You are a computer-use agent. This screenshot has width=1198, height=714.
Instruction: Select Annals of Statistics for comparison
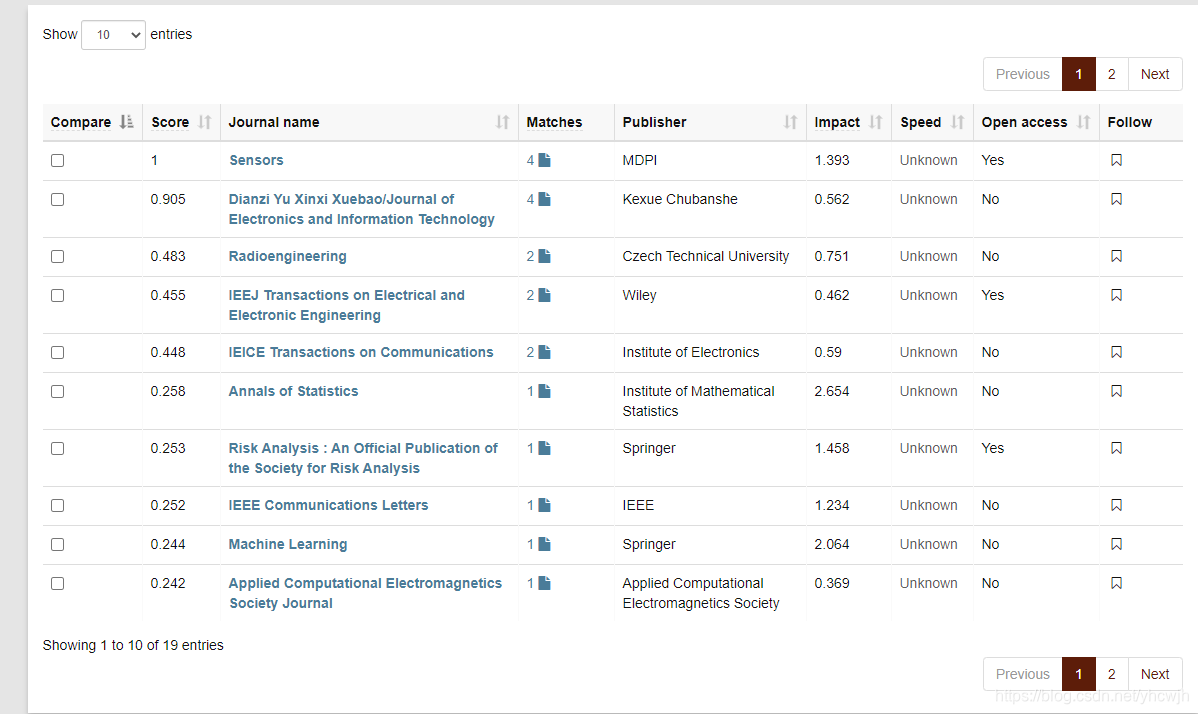pyautogui.click(x=57, y=392)
